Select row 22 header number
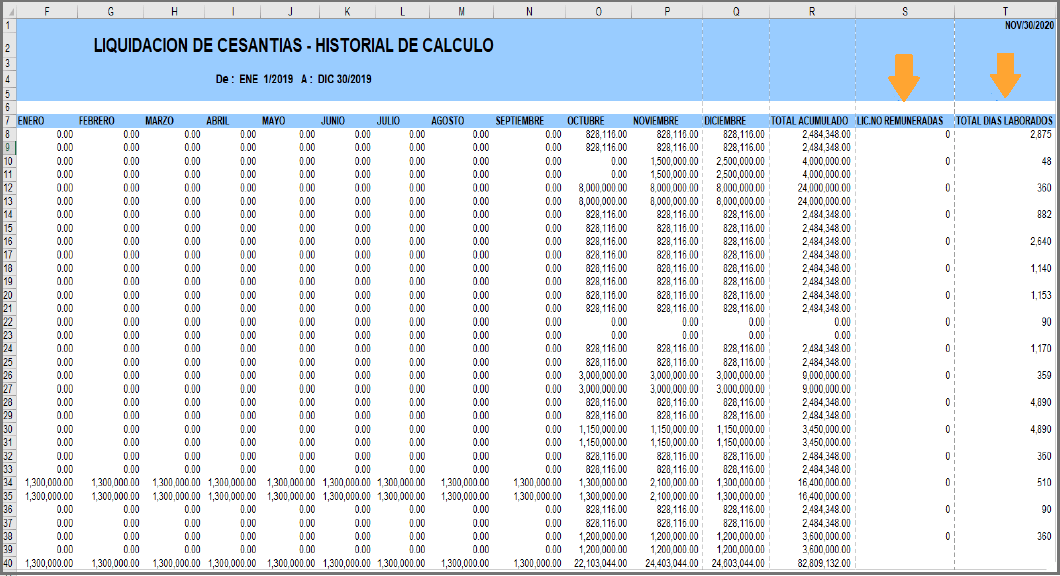This screenshot has width=1060, height=576. 8,322
